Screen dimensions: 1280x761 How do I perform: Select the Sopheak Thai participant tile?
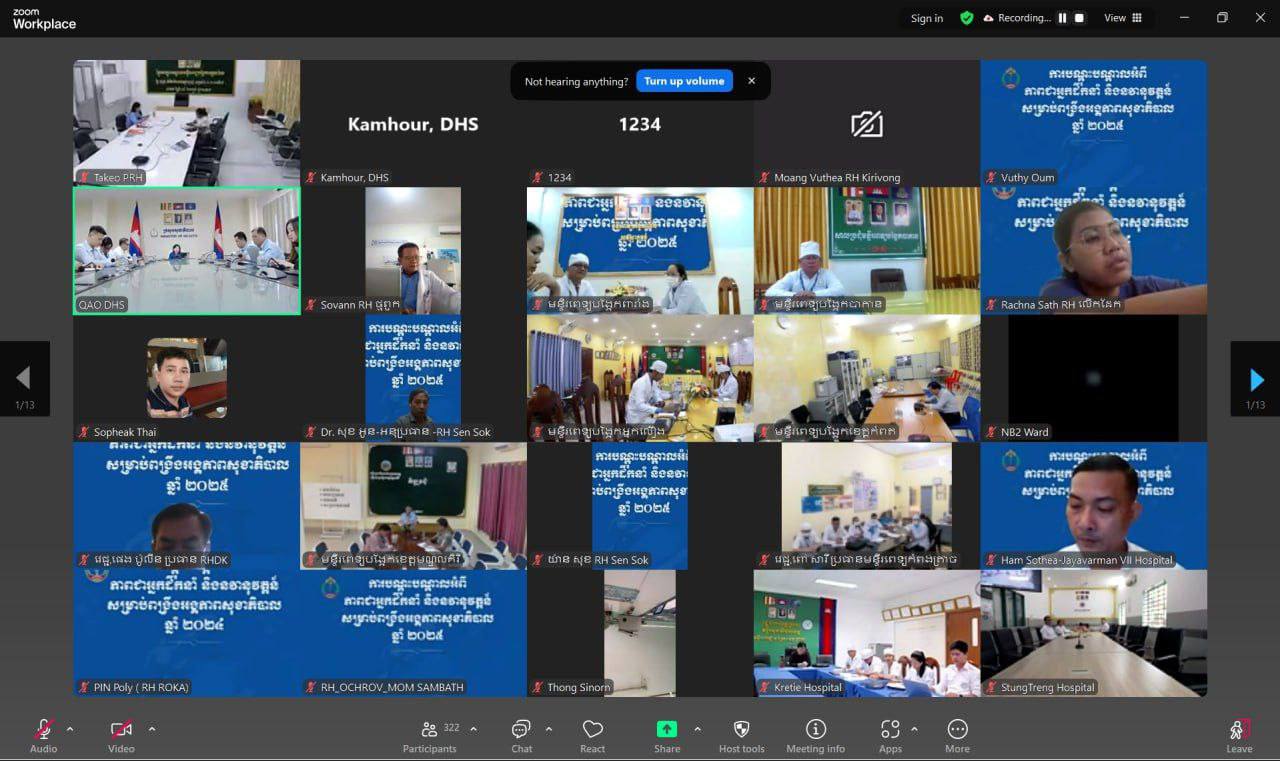[186, 378]
